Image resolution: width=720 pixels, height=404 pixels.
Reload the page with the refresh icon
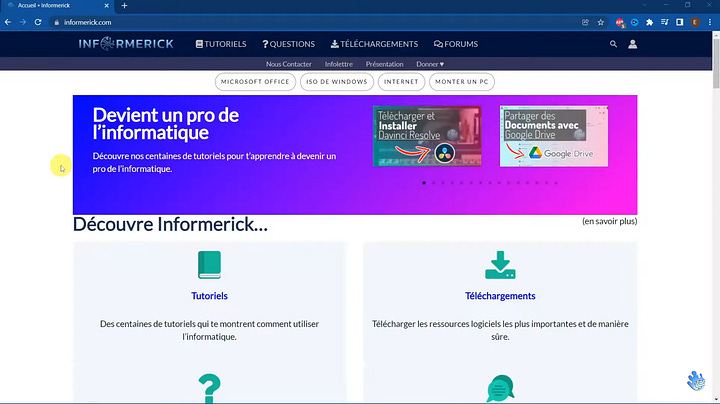pos(38,22)
